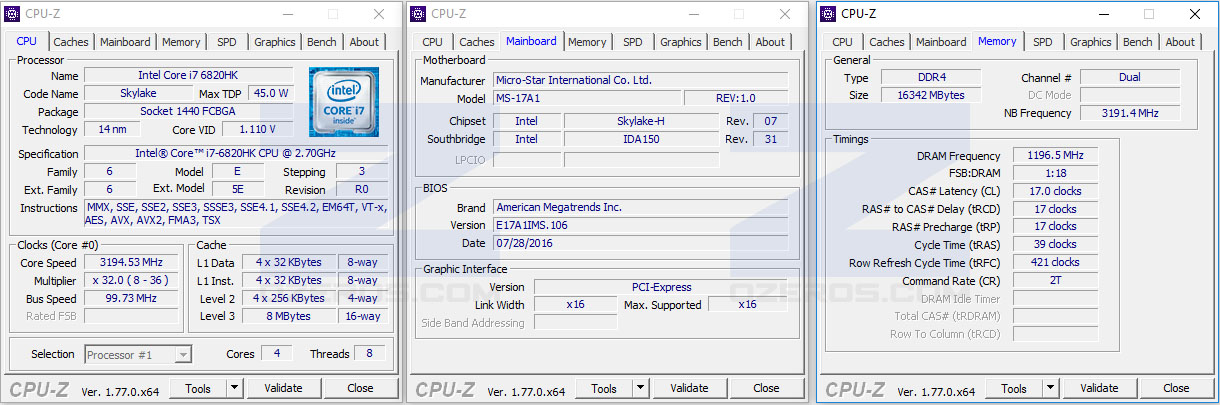Viewport: 1220px width, 405px height.
Task: Switch to Bench tab in left CPU-Z window
Action: tap(322, 42)
